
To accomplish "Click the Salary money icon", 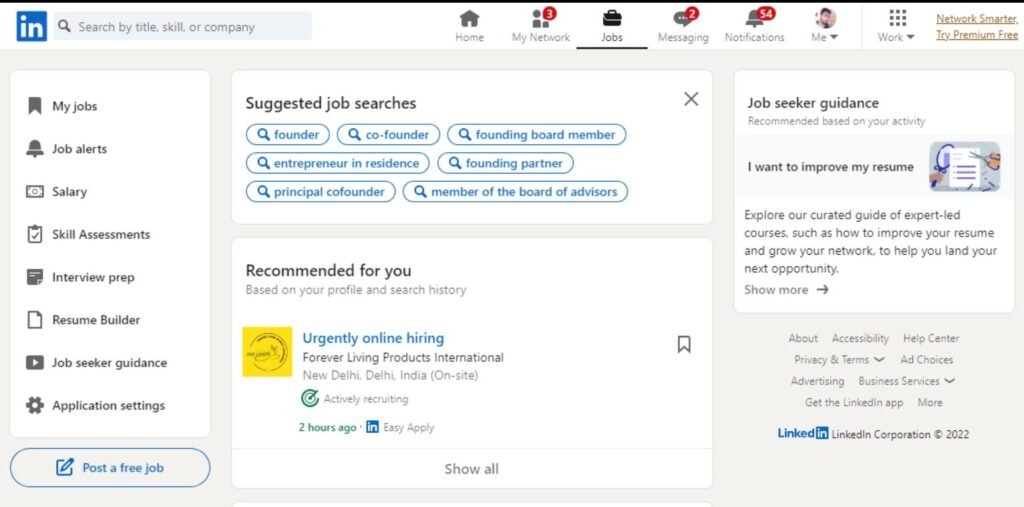I will (35, 191).
